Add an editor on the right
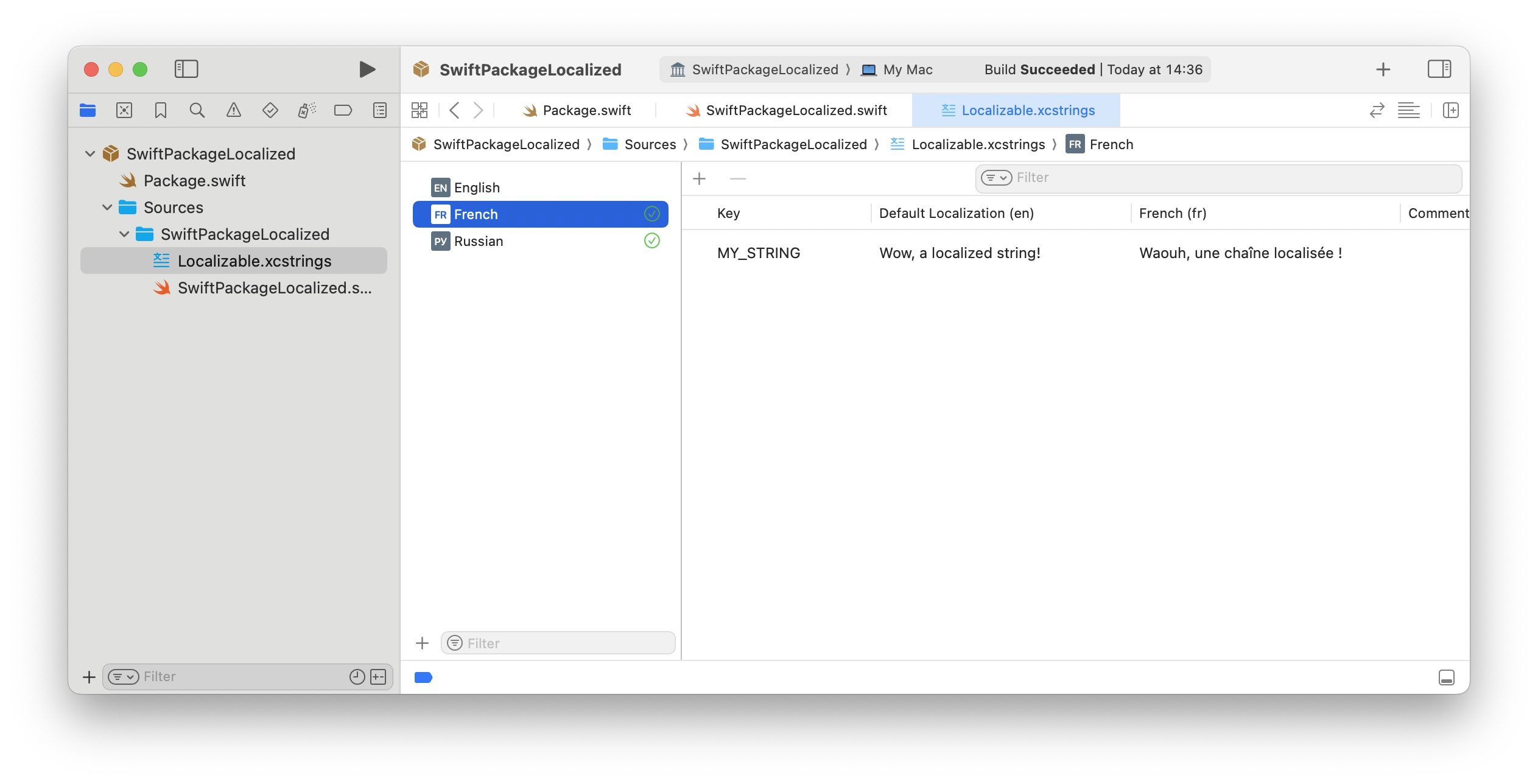 tap(1451, 110)
